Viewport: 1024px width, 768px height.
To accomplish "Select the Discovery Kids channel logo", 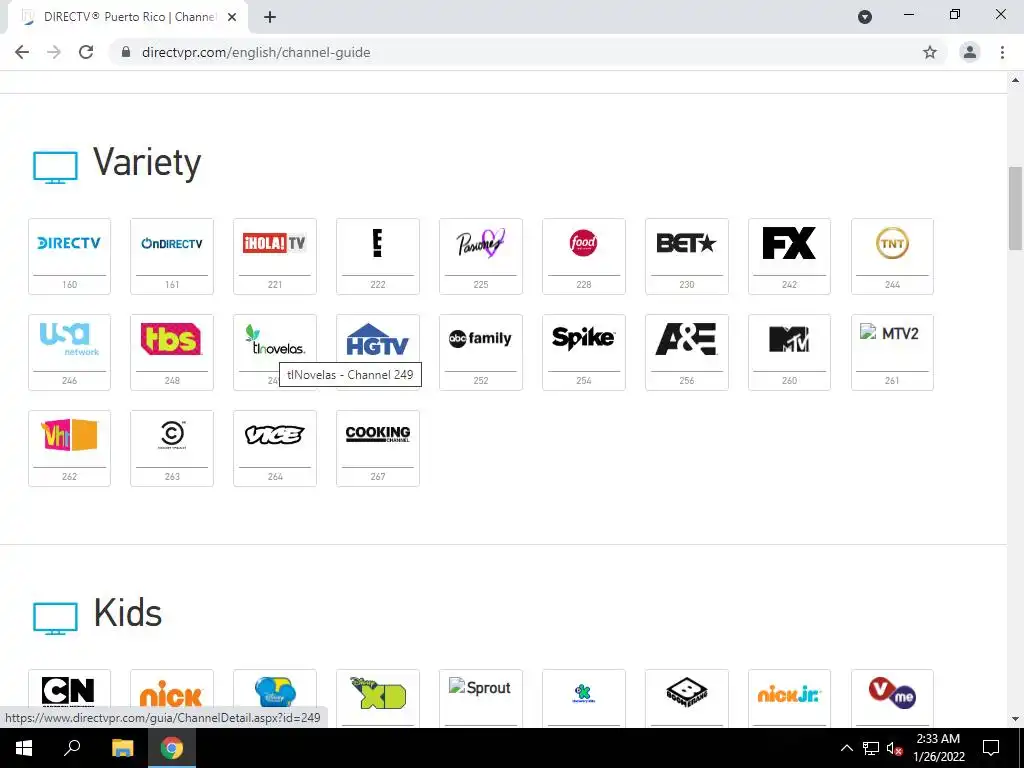I will [x=584, y=694].
